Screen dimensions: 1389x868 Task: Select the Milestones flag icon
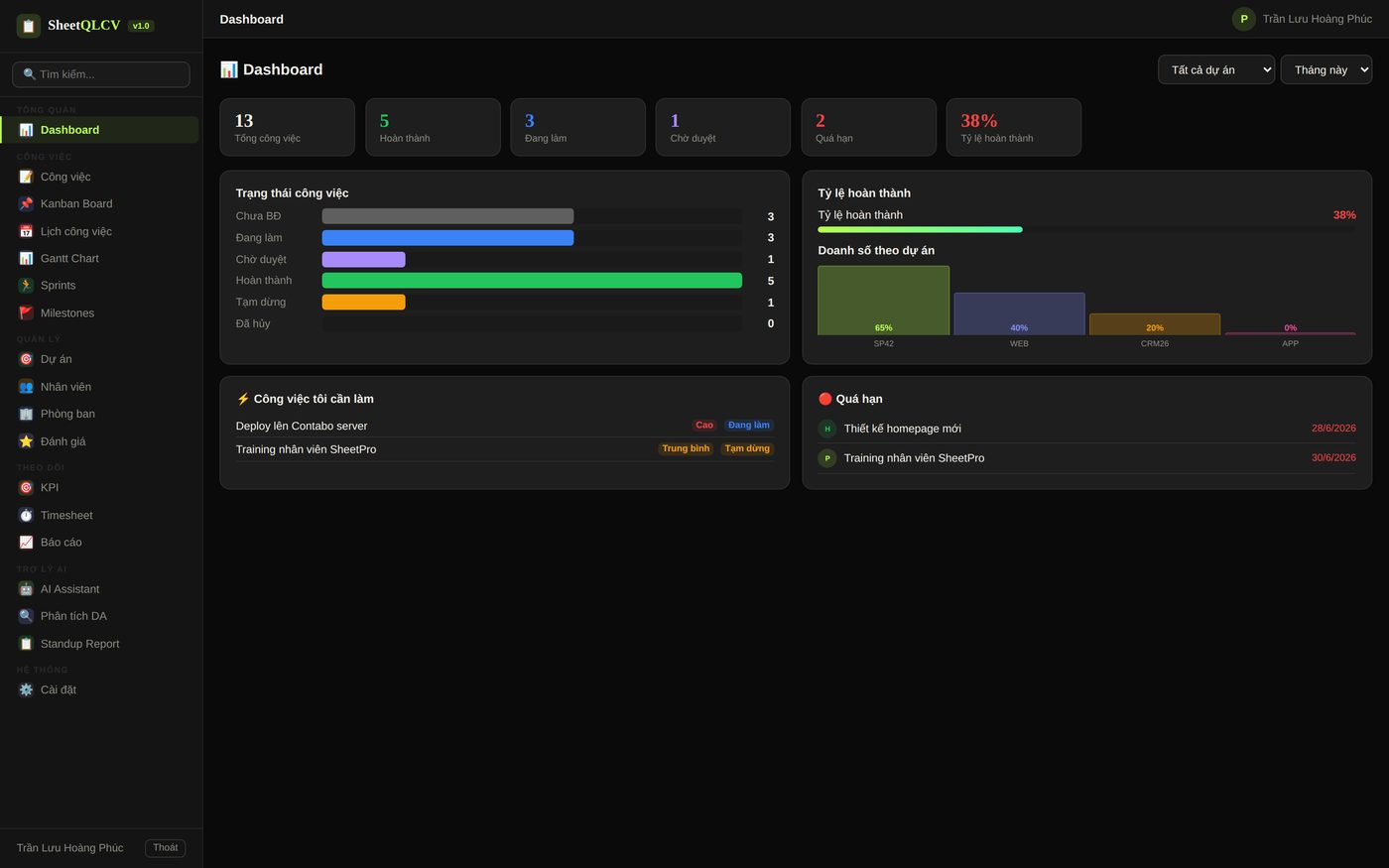(26, 312)
